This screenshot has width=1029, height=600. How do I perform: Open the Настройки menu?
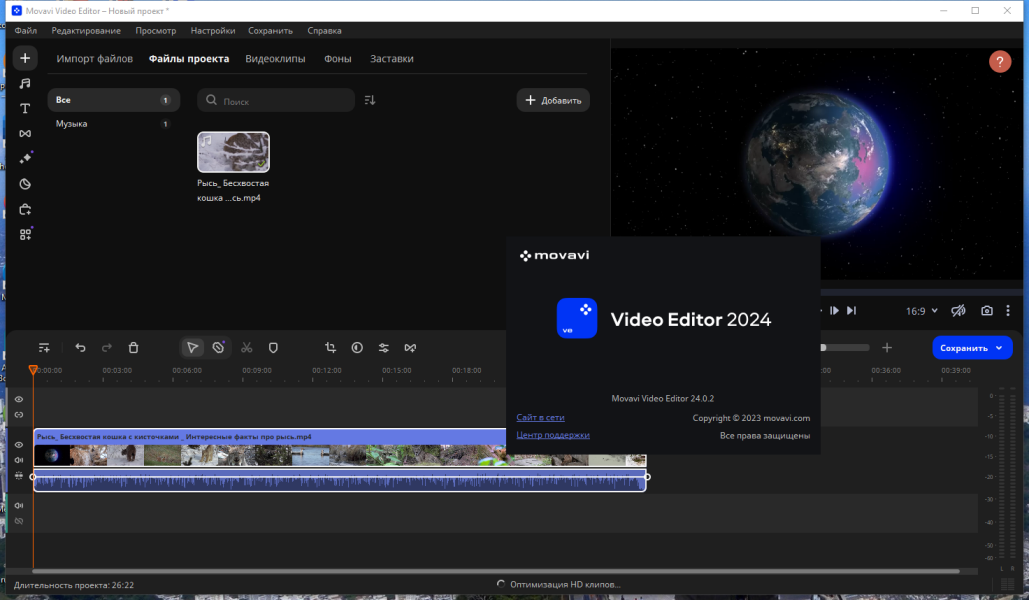(213, 31)
